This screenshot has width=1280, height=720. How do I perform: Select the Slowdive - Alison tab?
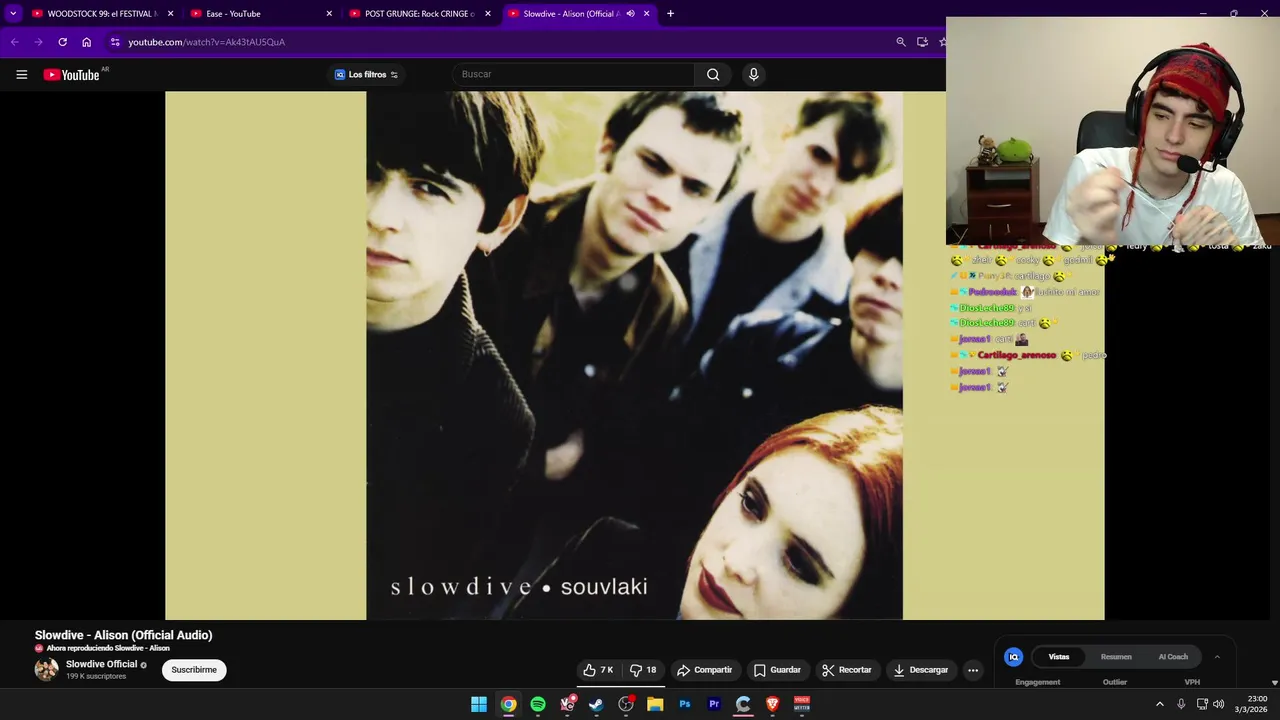click(x=570, y=14)
